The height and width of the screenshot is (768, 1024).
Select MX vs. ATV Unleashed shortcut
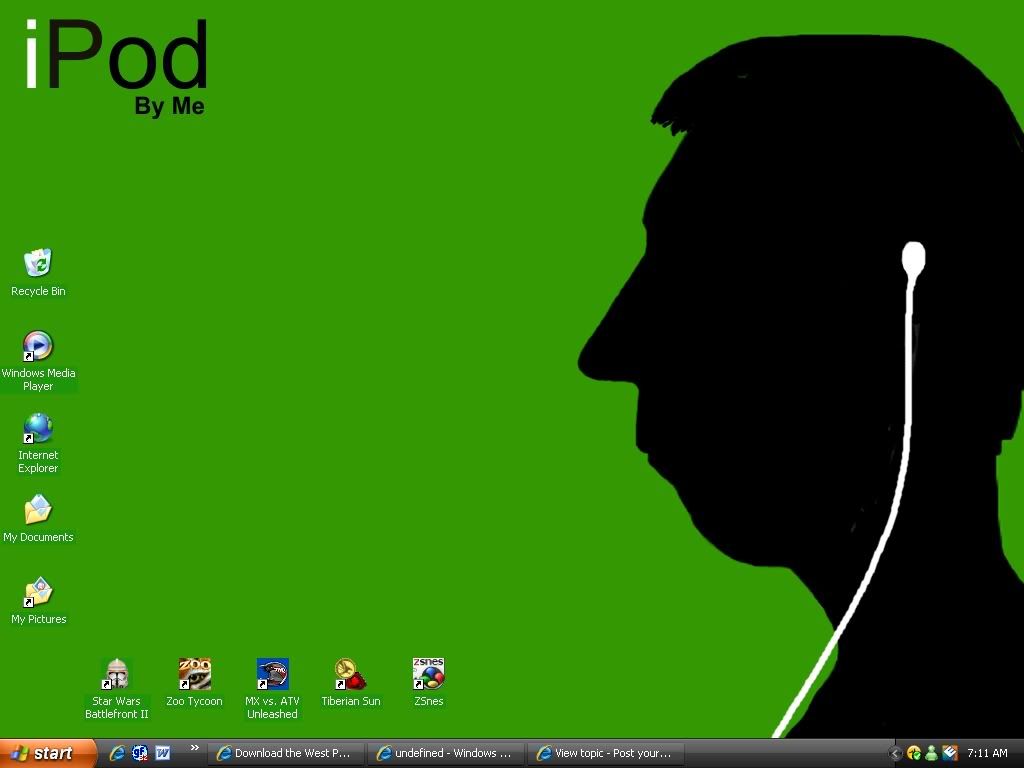point(272,674)
